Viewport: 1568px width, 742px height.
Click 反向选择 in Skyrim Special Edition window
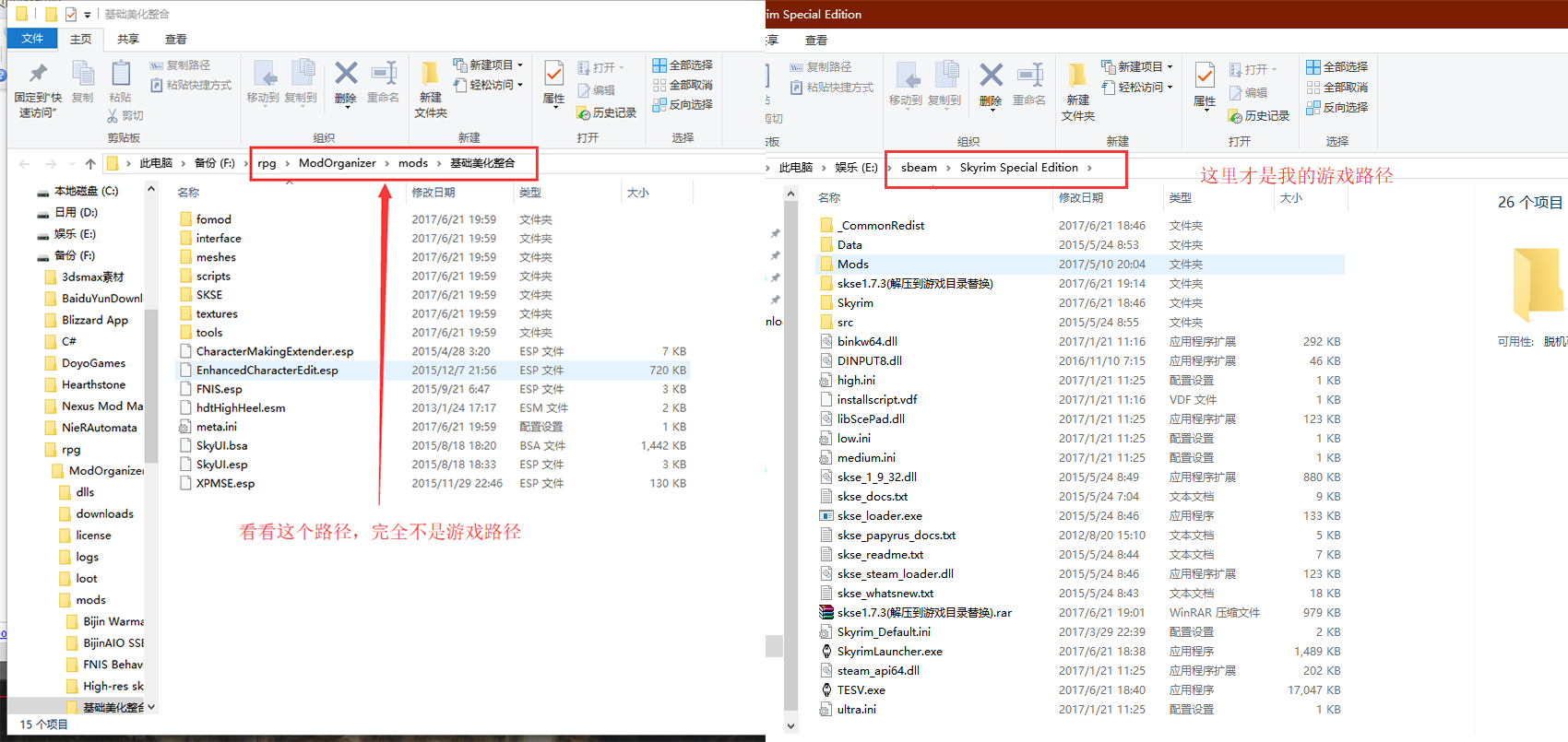[1337, 108]
